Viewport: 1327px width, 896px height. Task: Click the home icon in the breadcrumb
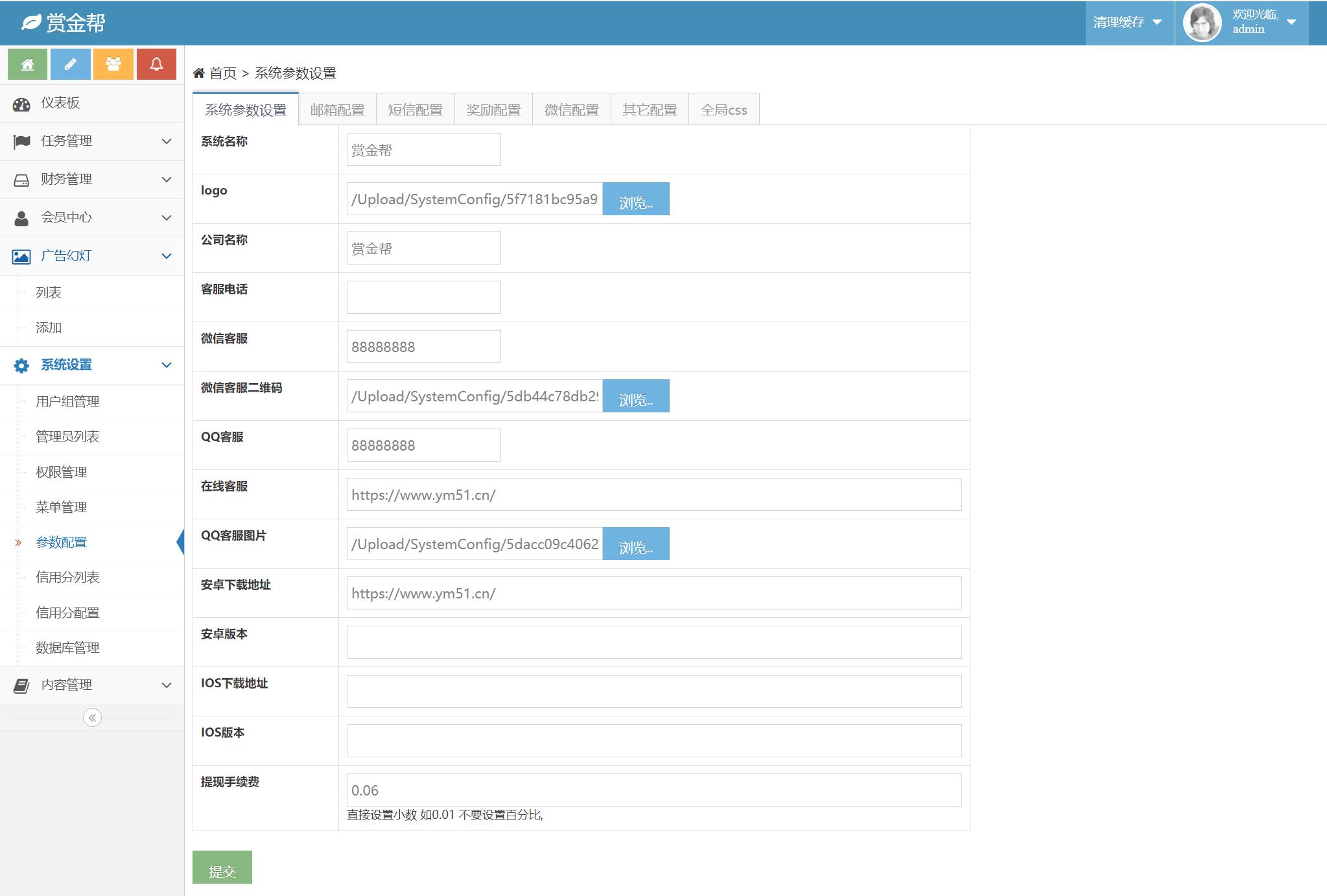(x=199, y=73)
